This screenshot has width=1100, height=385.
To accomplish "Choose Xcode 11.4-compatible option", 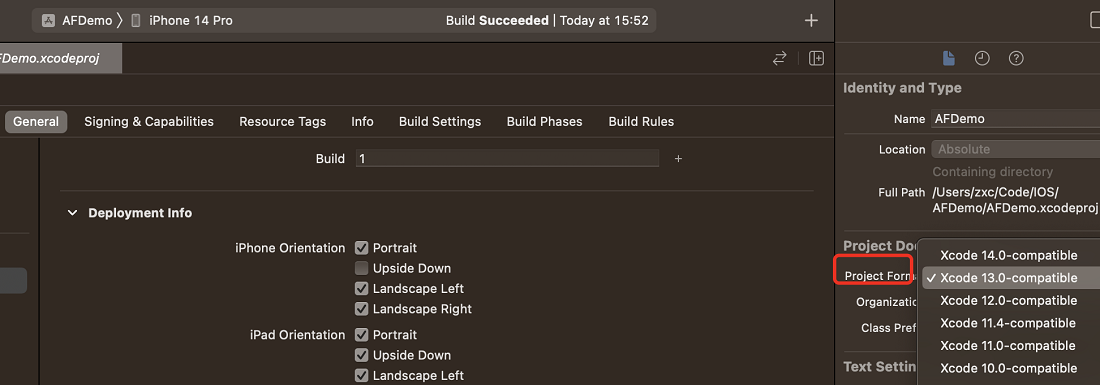I will pyautogui.click(x=1008, y=323).
